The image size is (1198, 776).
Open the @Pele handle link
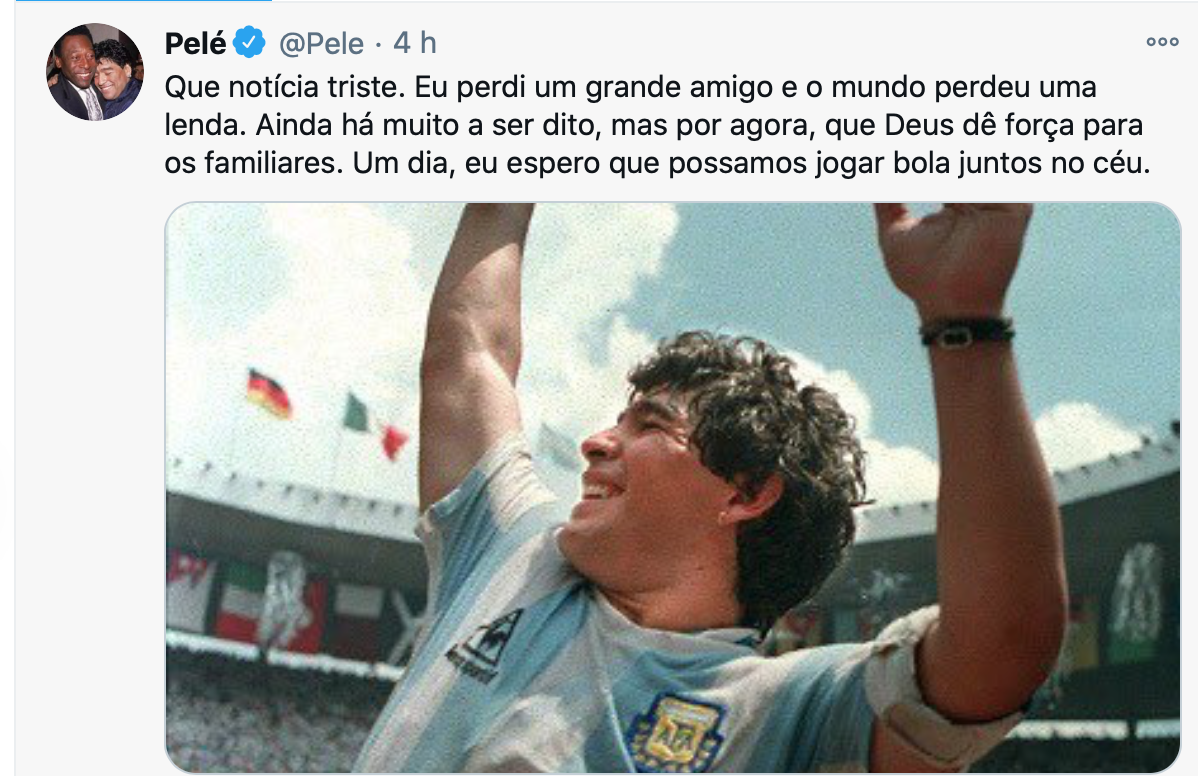[321, 43]
